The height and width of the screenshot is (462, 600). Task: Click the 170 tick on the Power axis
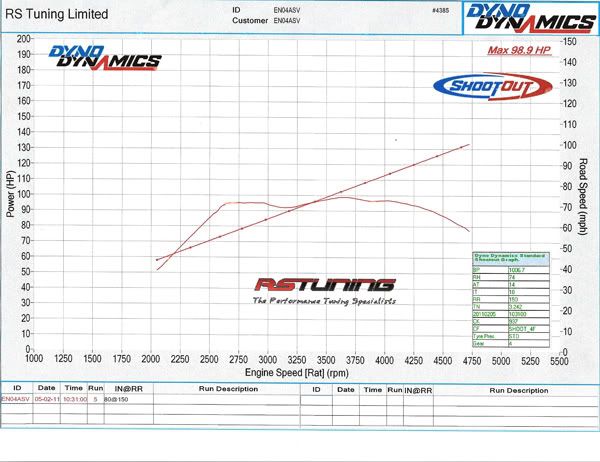[23, 85]
